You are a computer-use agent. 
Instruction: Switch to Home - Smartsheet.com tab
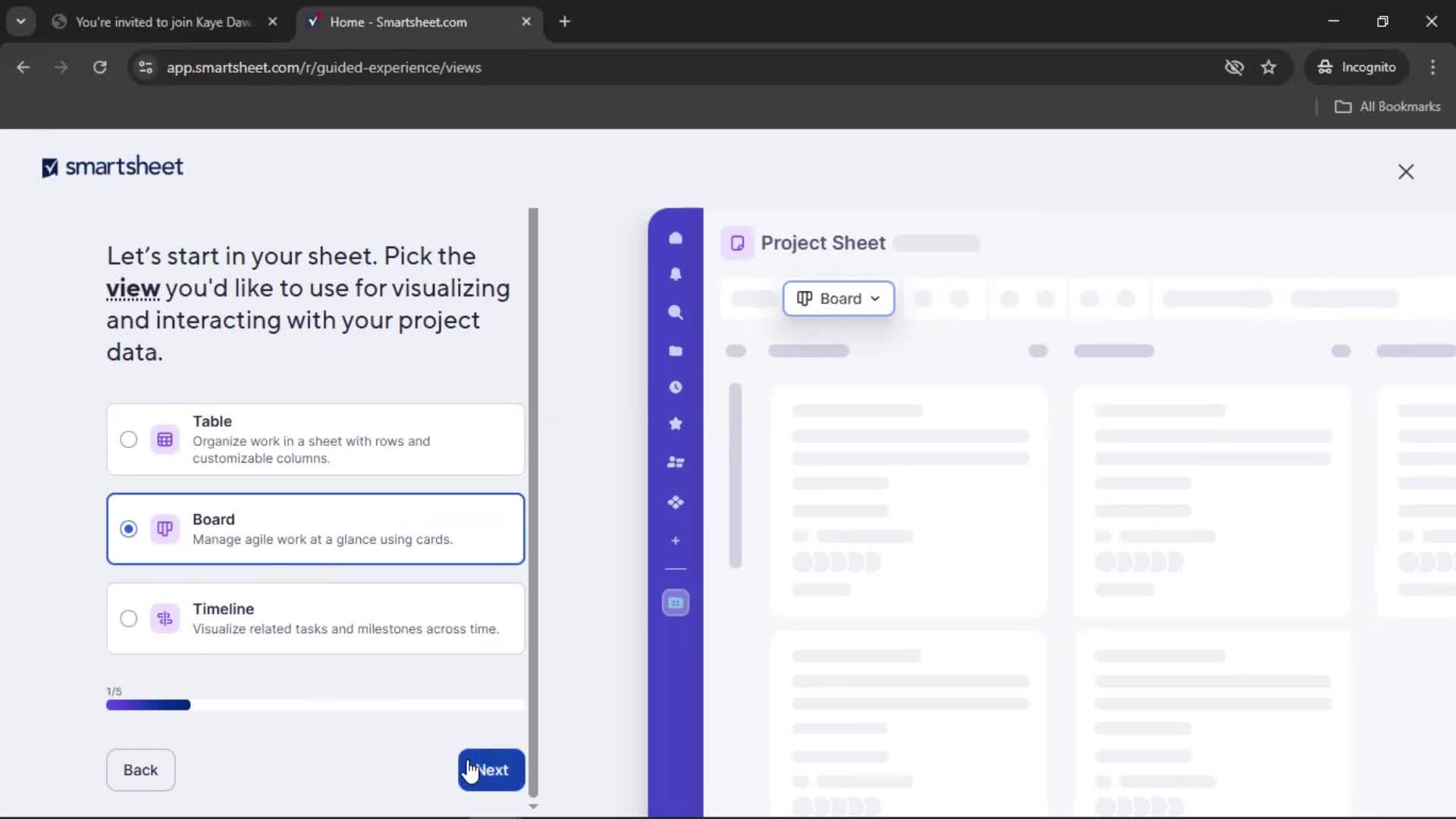point(398,22)
